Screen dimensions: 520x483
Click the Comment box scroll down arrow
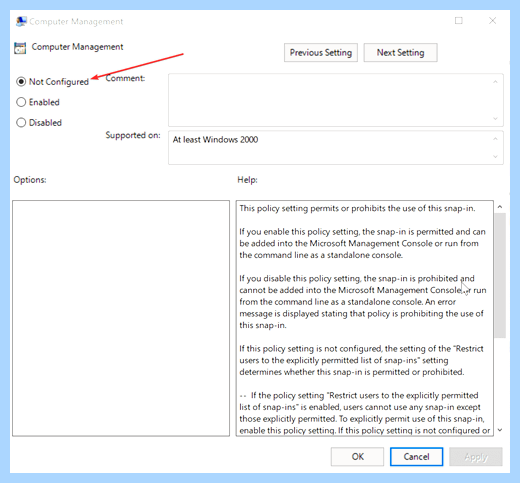(495, 118)
